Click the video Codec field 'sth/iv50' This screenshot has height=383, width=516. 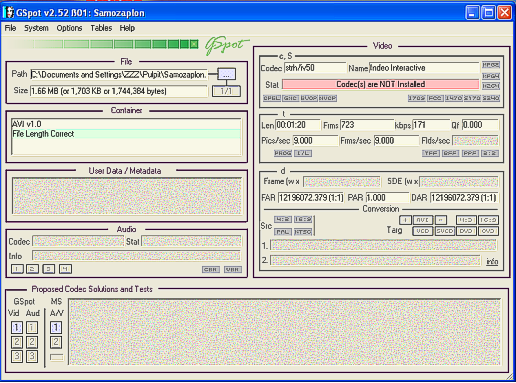click(315, 68)
